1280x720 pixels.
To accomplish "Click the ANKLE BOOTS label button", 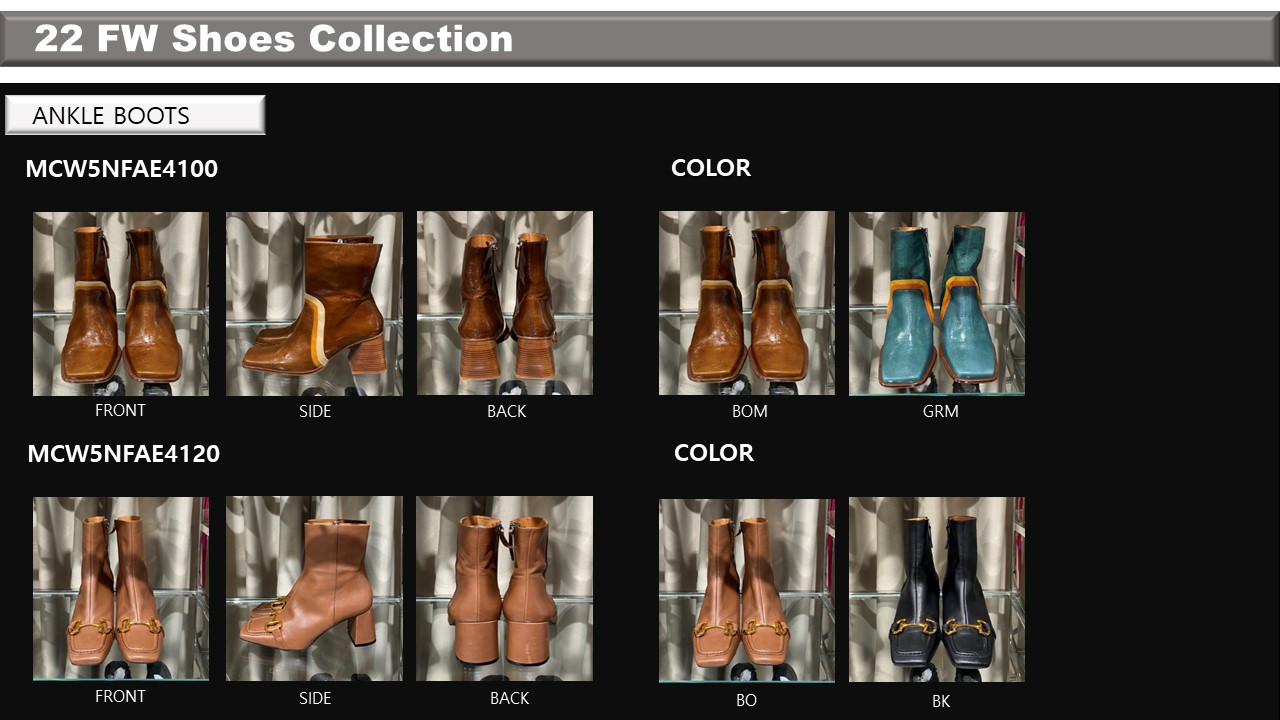I will click(x=135, y=115).
